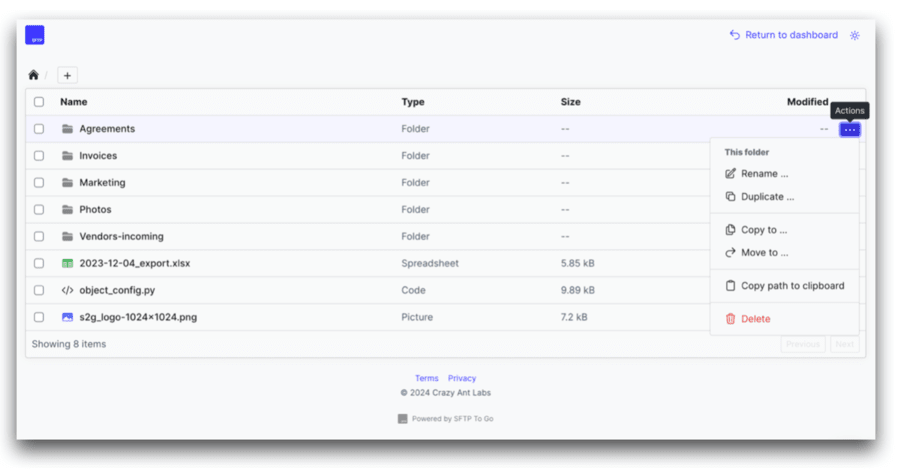Open the Invoices folder name
Screen dimensions: 900x474
[x=98, y=156]
